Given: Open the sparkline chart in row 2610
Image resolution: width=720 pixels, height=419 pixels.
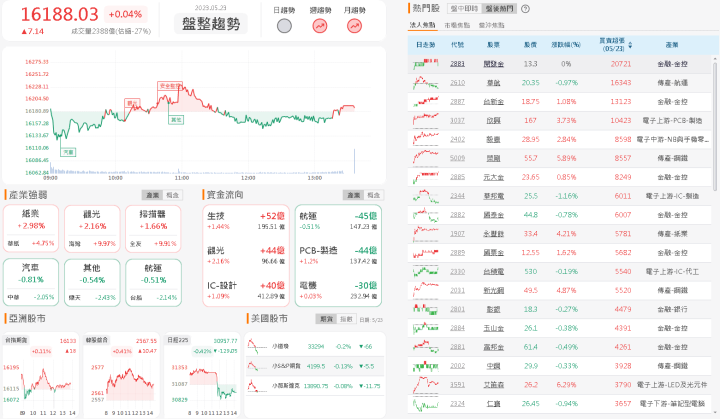Looking at the screenshot, I should pos(426,83).
